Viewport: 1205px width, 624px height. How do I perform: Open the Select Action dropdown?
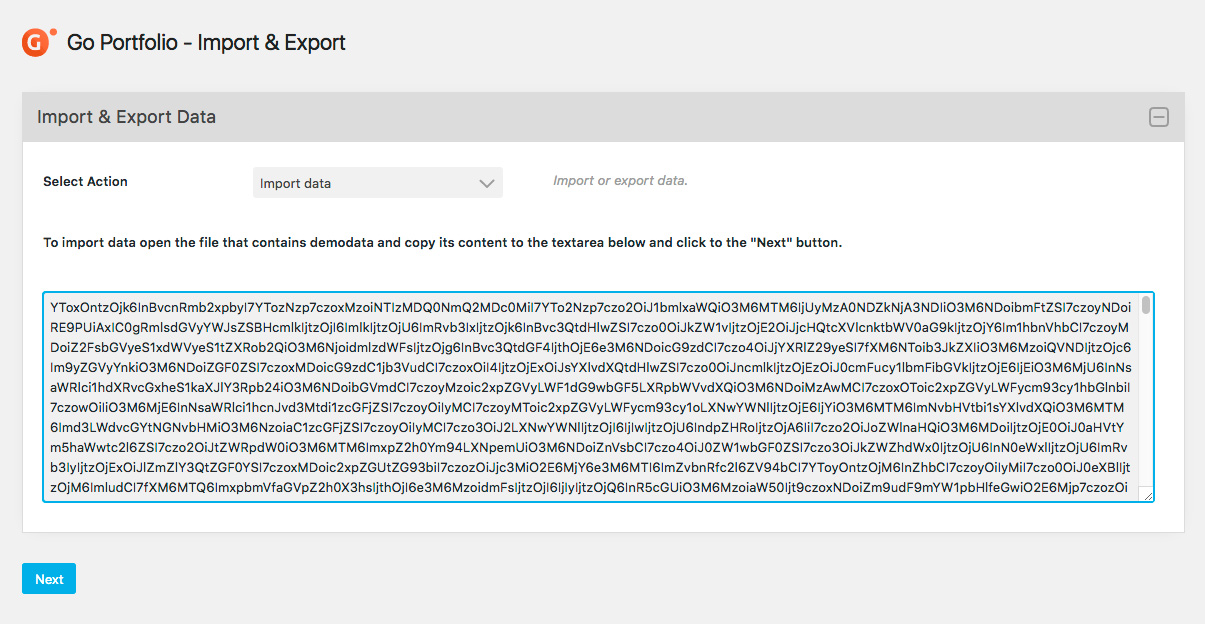[377, 183]
